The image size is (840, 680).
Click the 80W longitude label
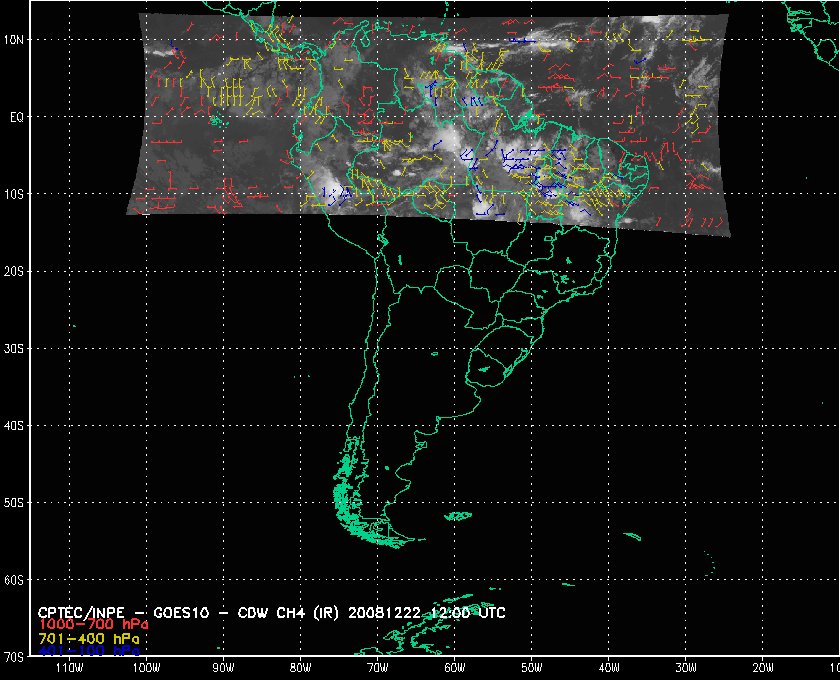pos(301,668)
